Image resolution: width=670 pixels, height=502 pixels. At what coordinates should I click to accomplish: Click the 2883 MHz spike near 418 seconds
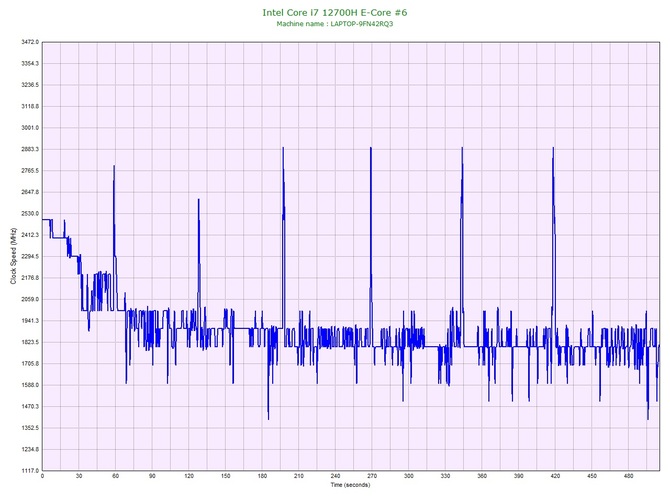pyautogui.click(x=553, y=148)
